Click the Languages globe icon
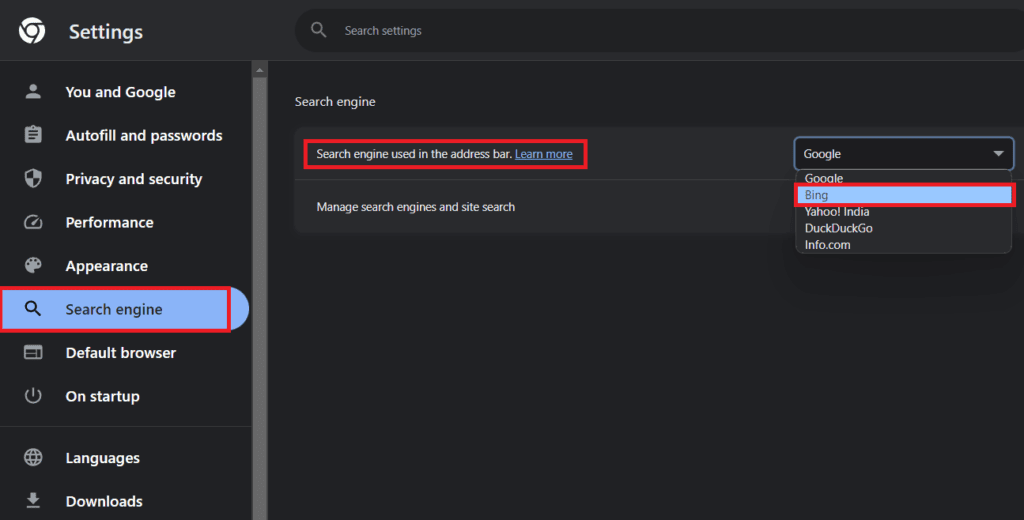 (33, 457)
